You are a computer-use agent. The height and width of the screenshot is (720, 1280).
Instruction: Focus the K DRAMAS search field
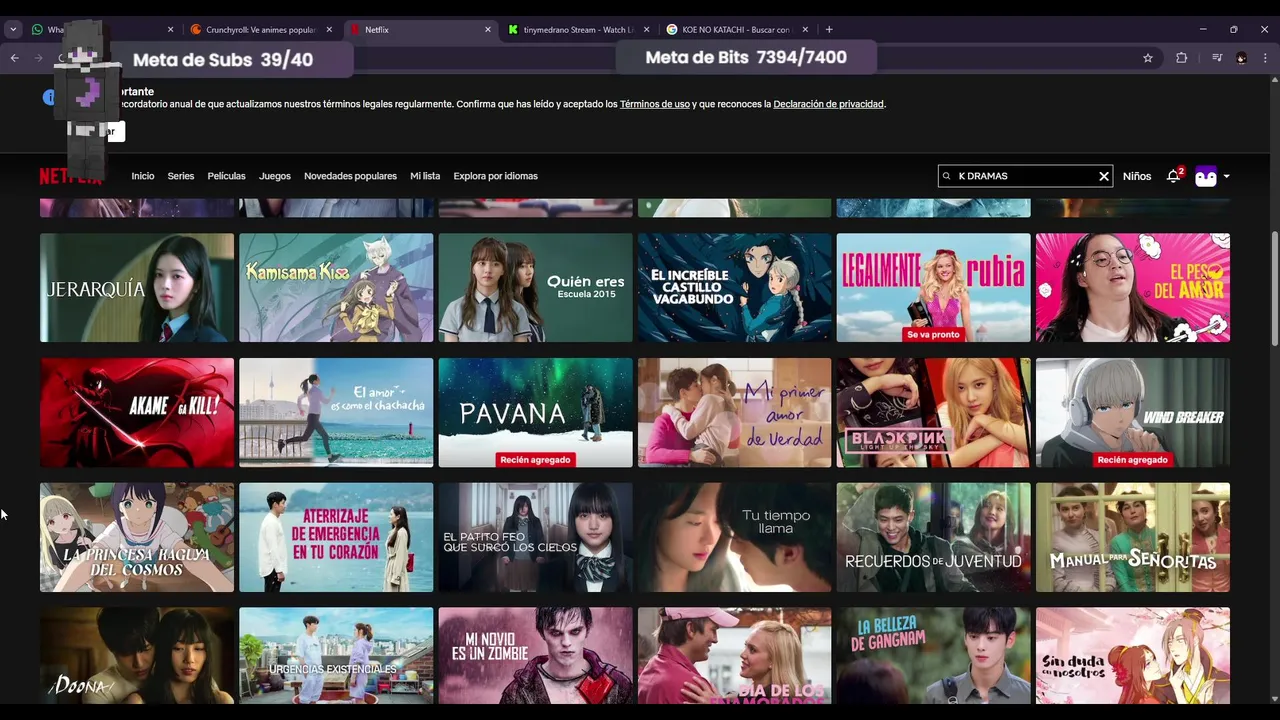(x=1025, y=176)
